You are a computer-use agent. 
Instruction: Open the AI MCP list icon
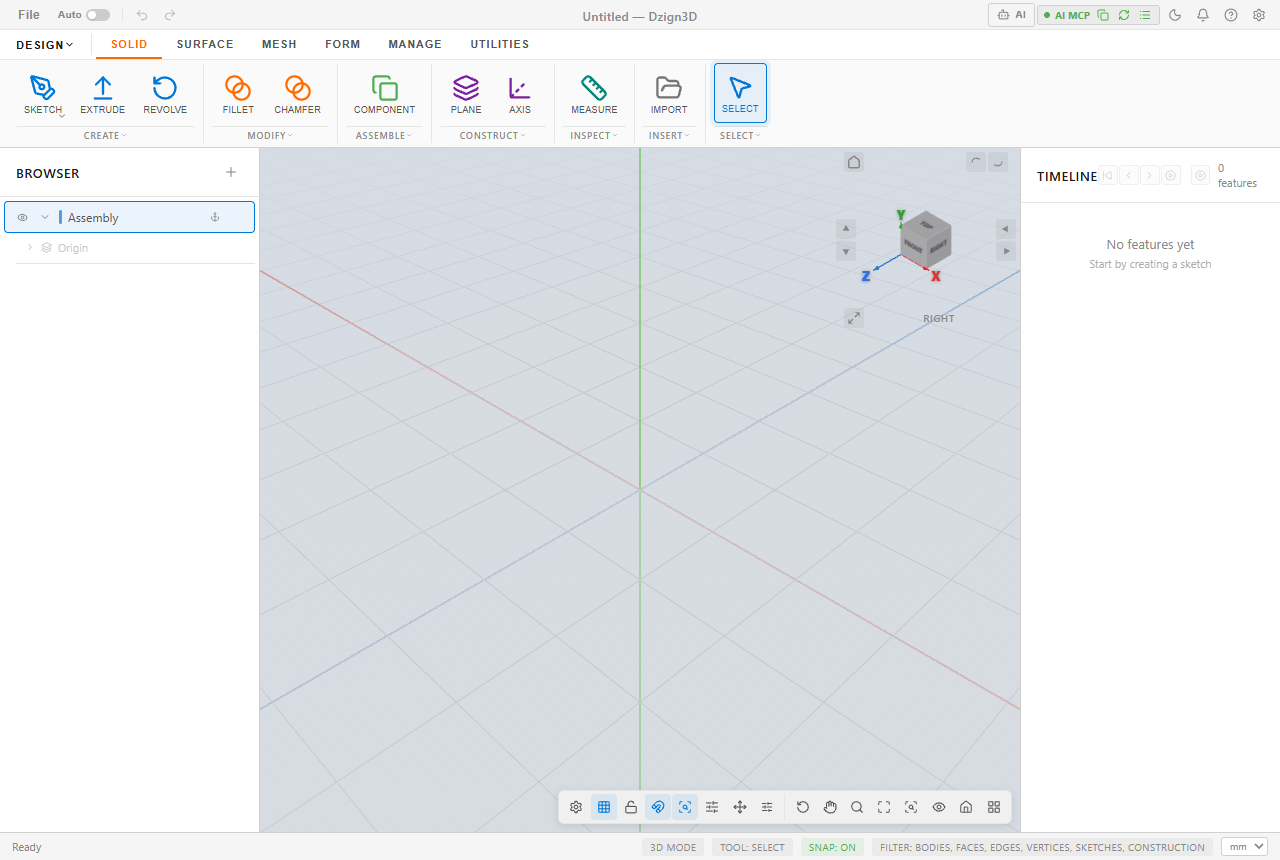coord(1145,15)
